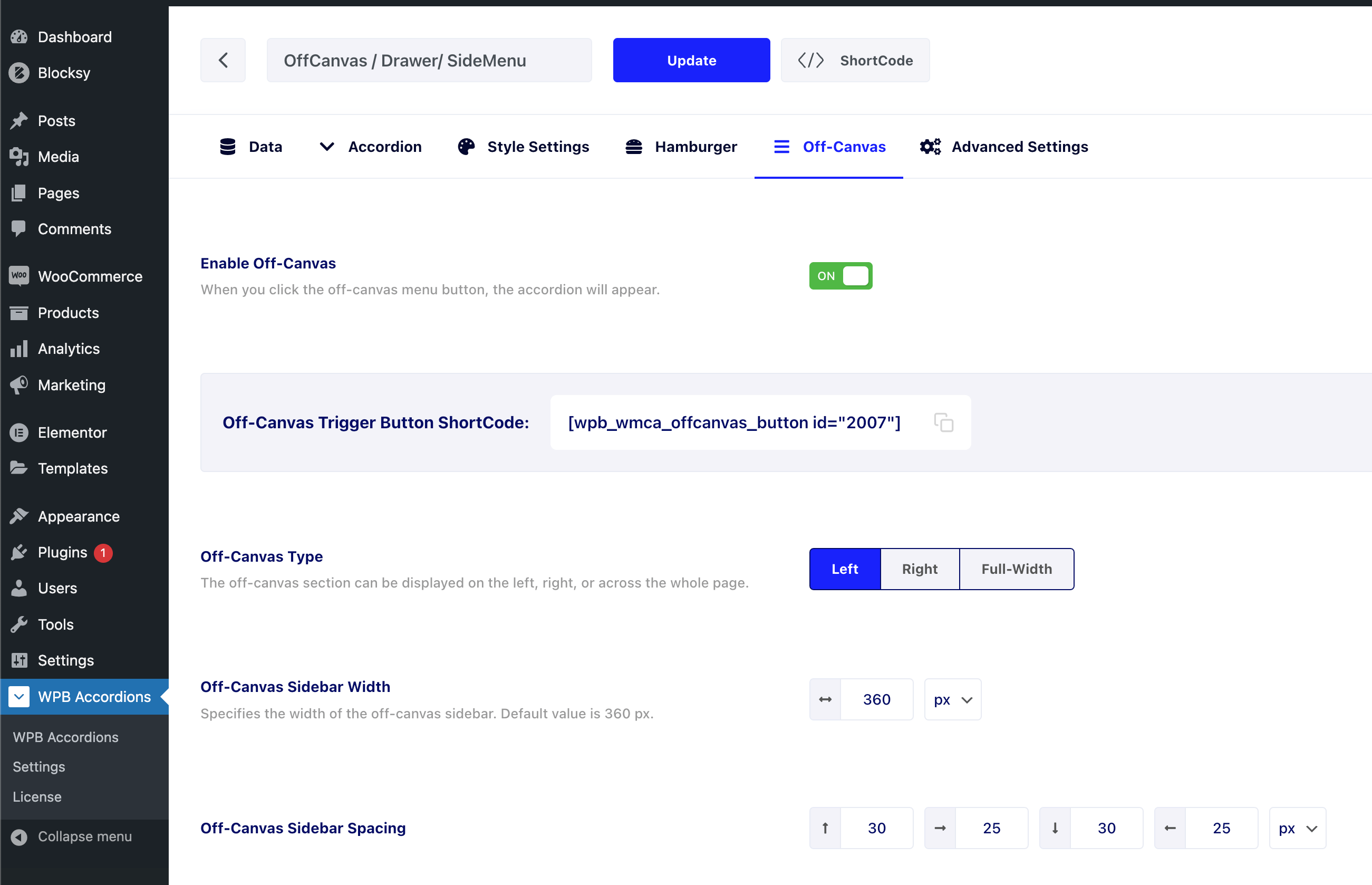Open the Analytics section
The height and width of the screenshot is (885, 1372).
[69, 348]
